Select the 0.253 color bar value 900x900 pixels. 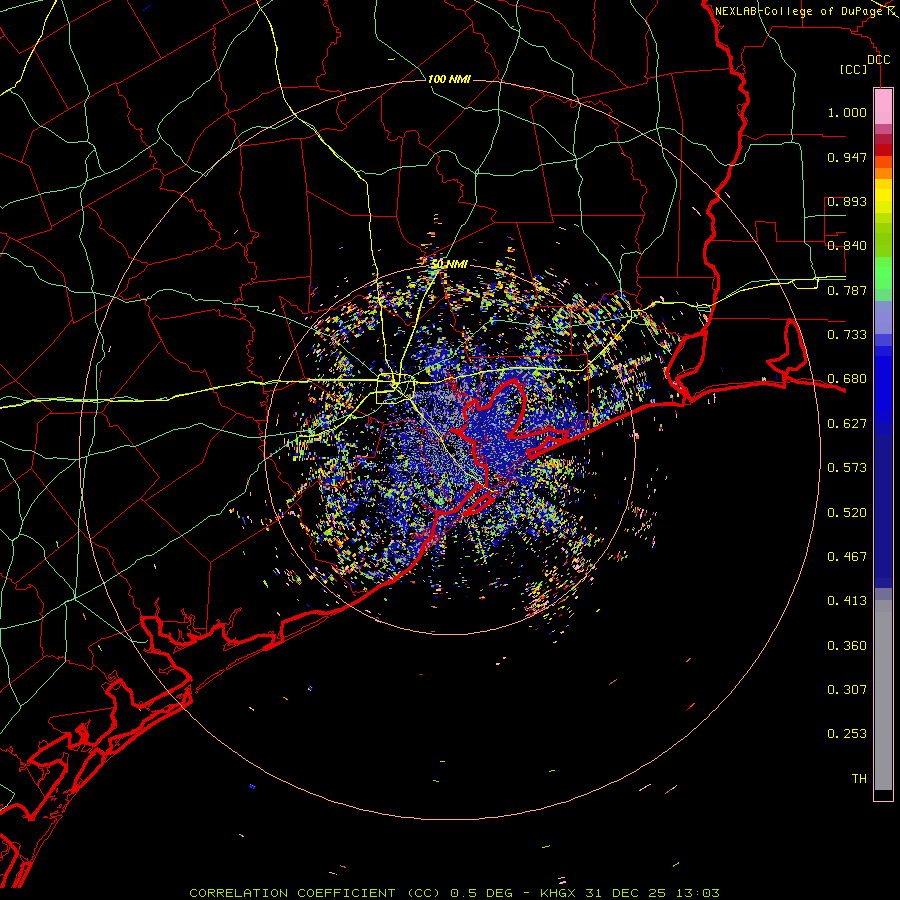(x=847, y=734)
